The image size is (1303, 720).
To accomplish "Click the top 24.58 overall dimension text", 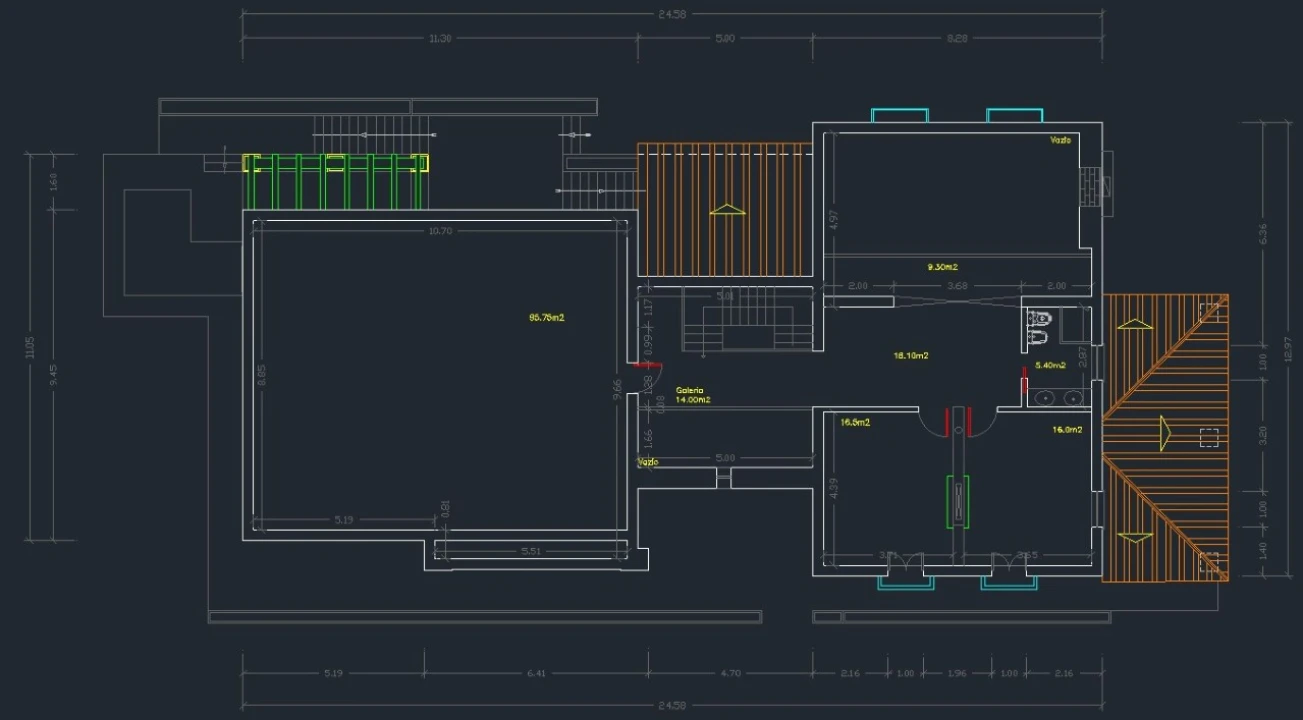I will click(x=672, y=13).
